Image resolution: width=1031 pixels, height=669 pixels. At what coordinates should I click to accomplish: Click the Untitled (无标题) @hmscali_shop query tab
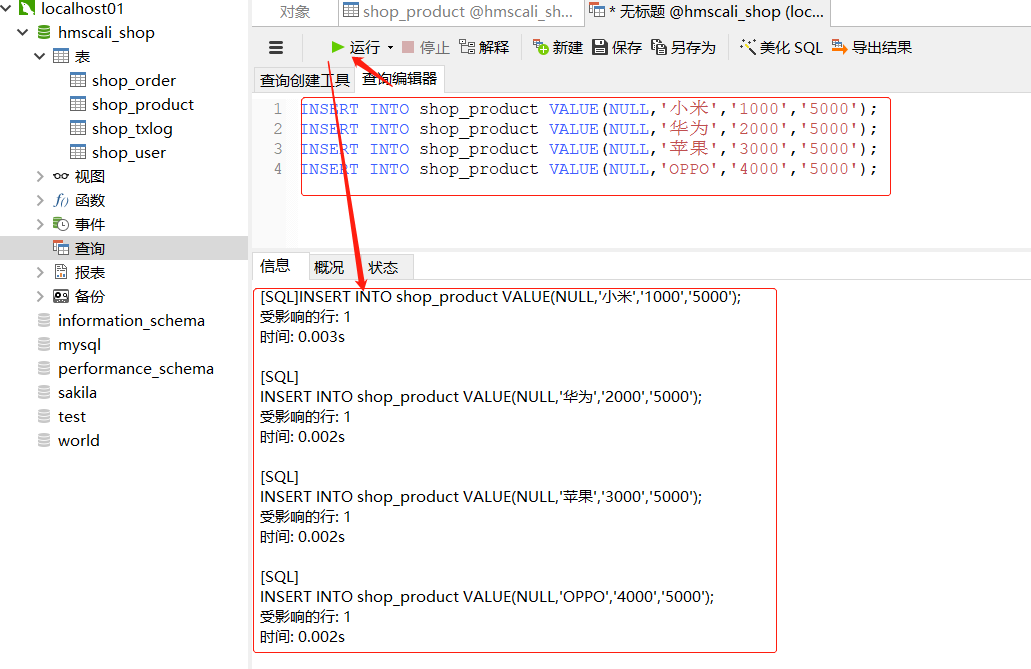(707, 12)
